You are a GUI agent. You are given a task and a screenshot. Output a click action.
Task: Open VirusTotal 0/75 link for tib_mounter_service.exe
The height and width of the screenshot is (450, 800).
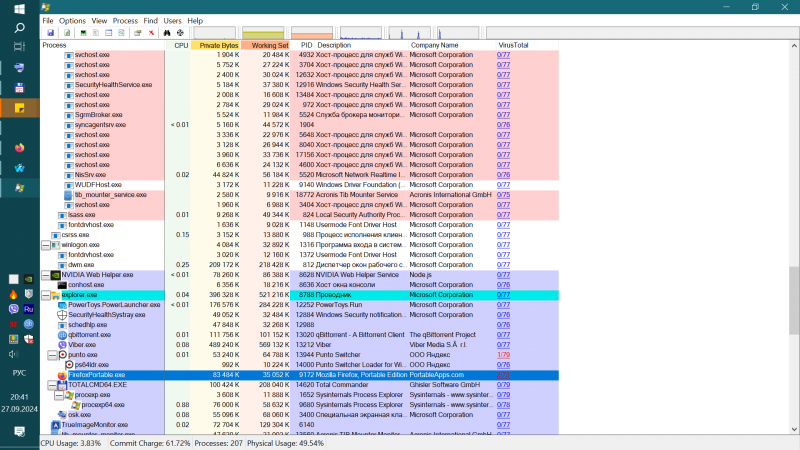tap(503, 195)
